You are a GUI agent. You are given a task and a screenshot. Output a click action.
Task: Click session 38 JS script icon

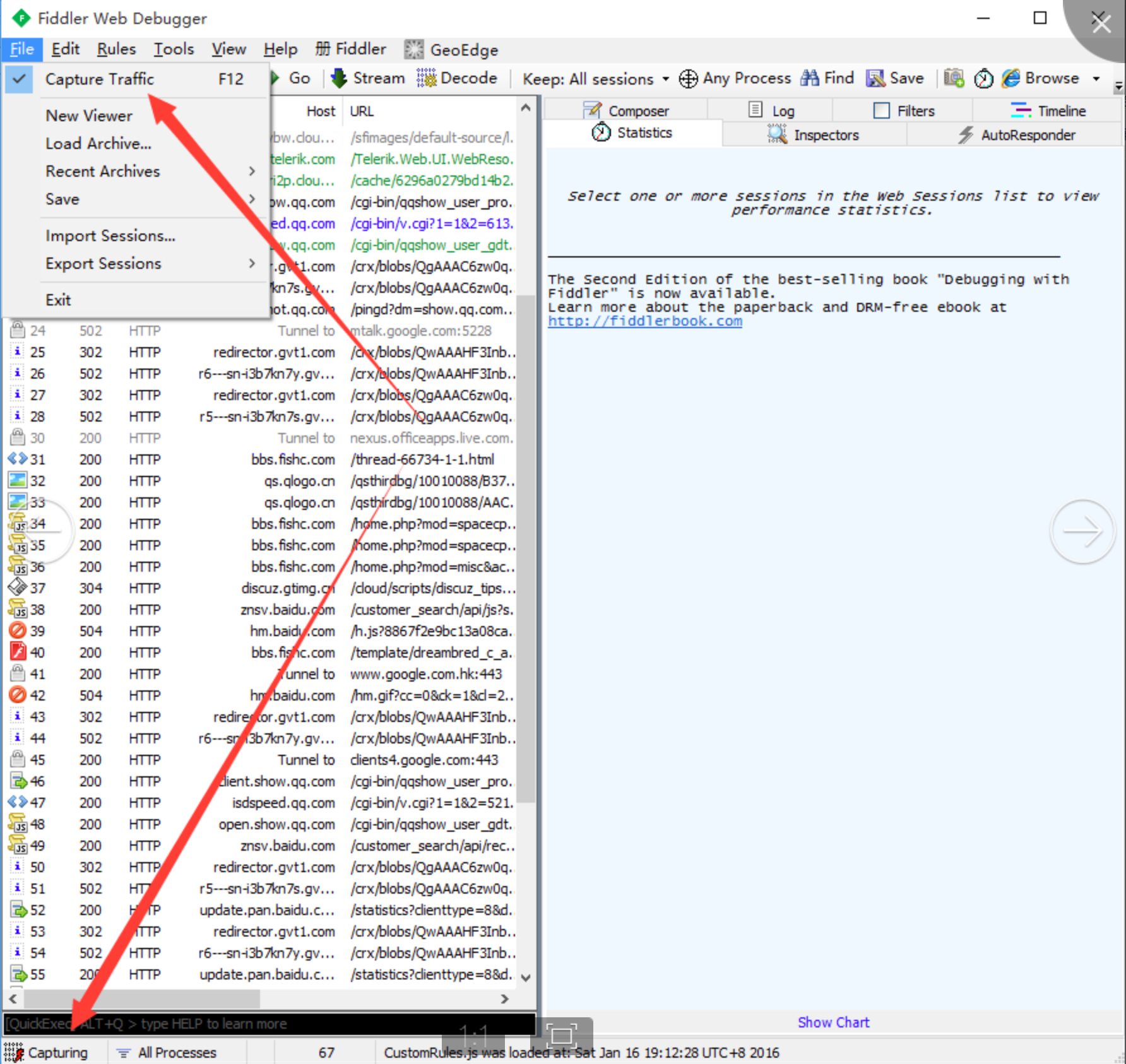(17, 609)
